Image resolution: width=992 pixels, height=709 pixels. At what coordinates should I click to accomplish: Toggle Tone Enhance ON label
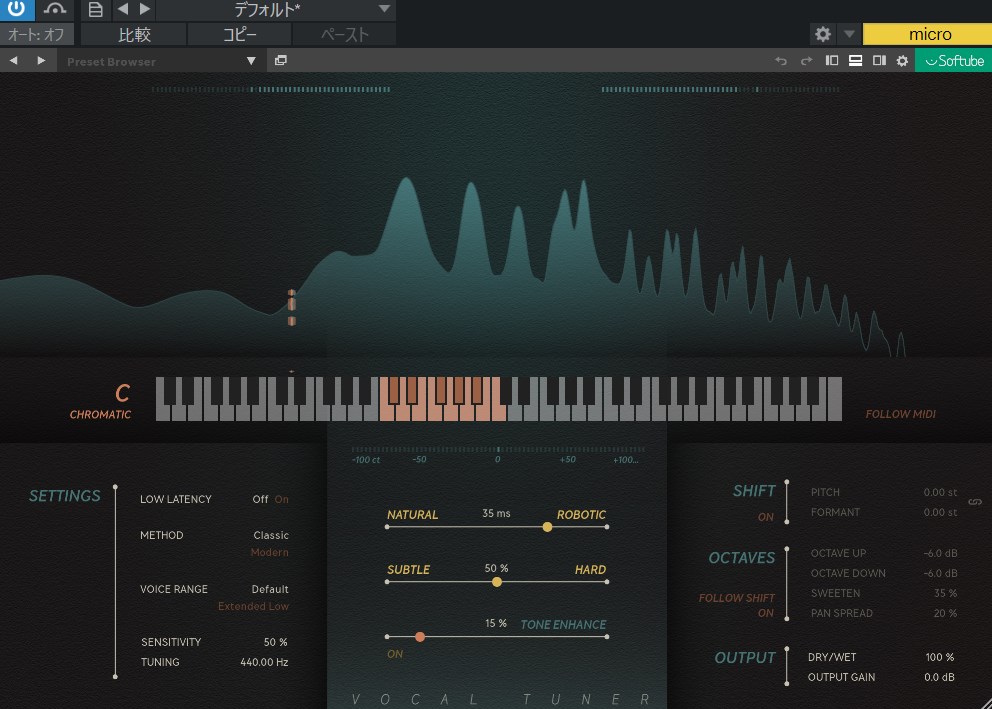point(395,654)
